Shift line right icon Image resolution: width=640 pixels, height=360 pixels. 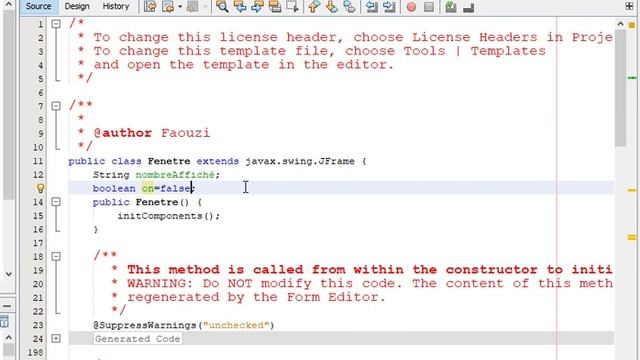pyautogui.click(x=389, y=7)
